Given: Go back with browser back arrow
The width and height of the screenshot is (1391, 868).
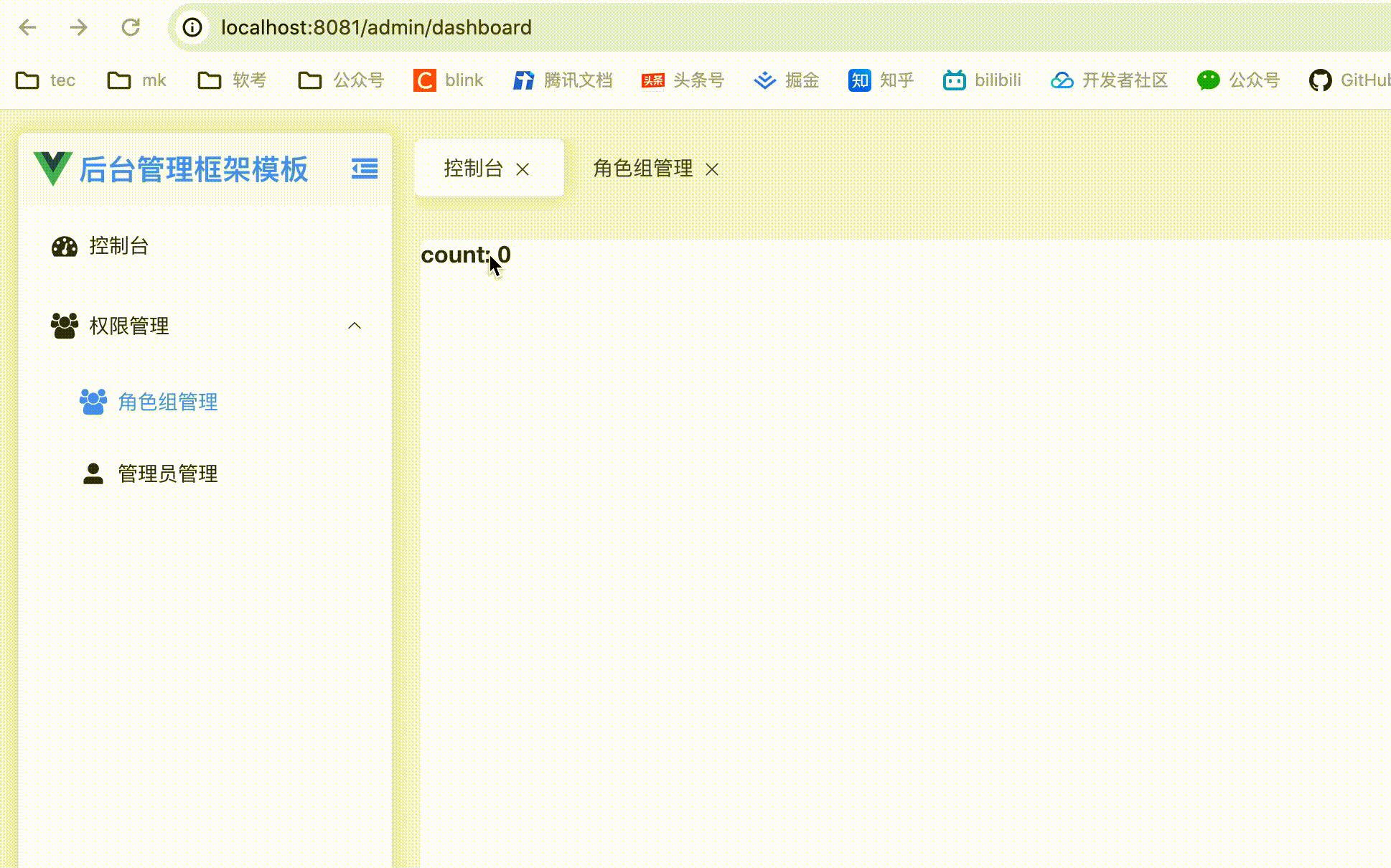Looking at the screenshot, I should 27,27.
